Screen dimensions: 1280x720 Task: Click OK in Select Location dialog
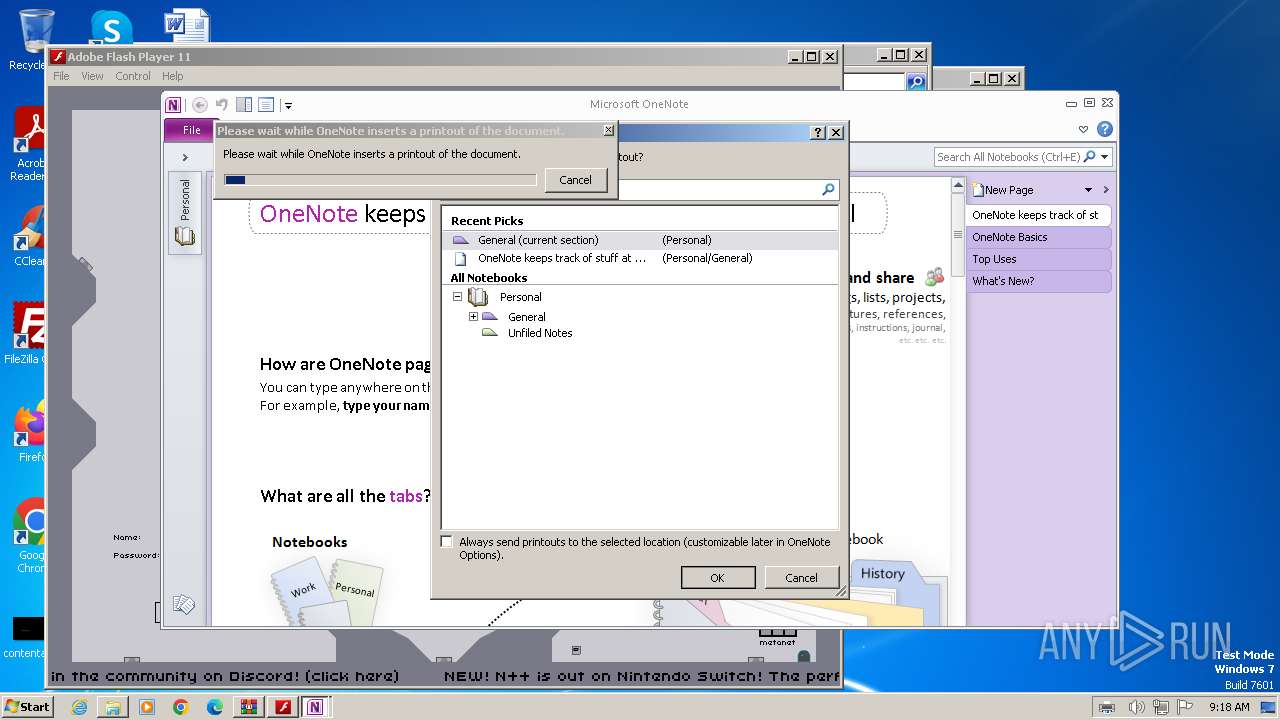click(x=717, y=578)
